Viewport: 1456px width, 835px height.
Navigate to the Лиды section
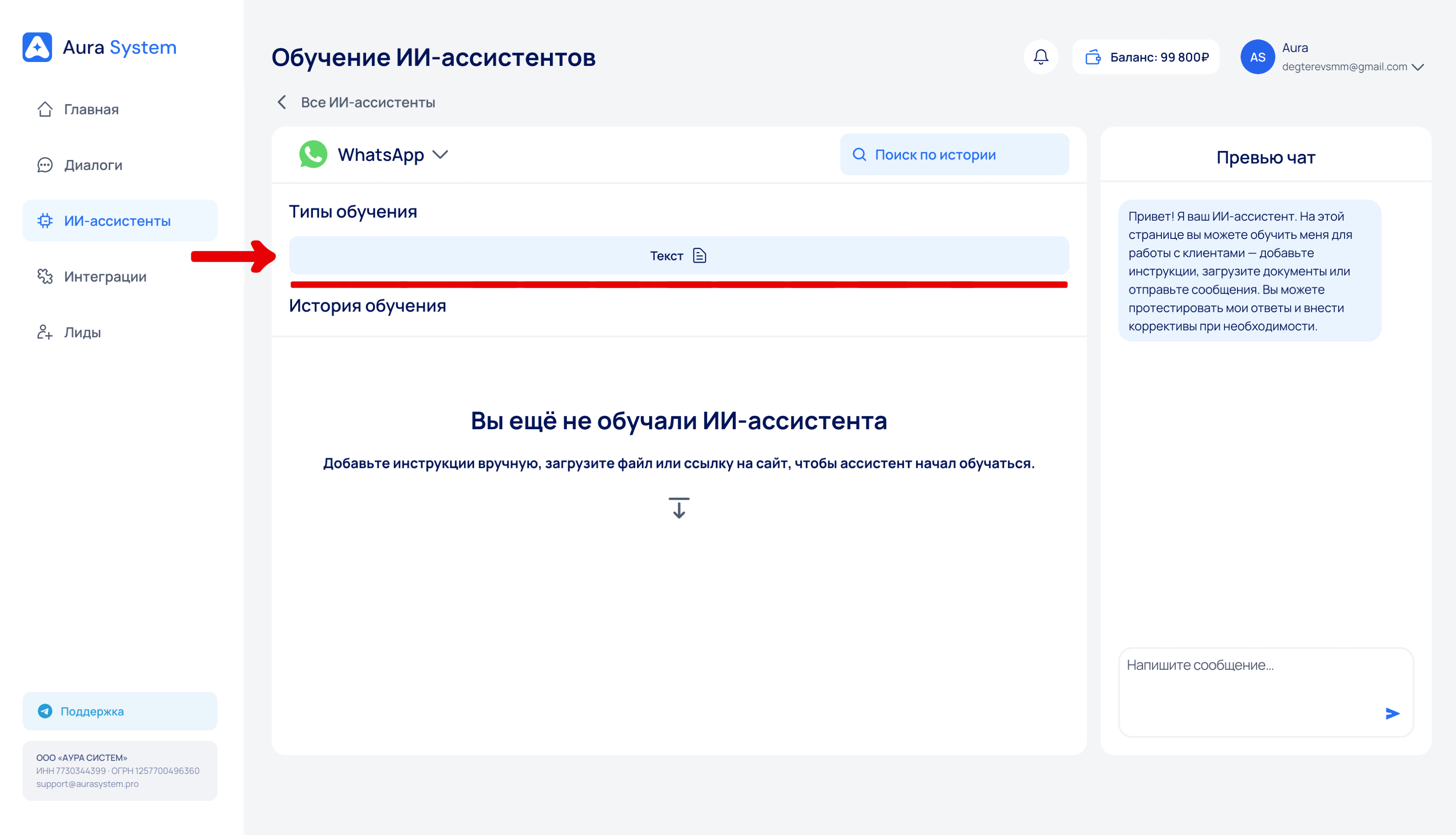[82, 333]
